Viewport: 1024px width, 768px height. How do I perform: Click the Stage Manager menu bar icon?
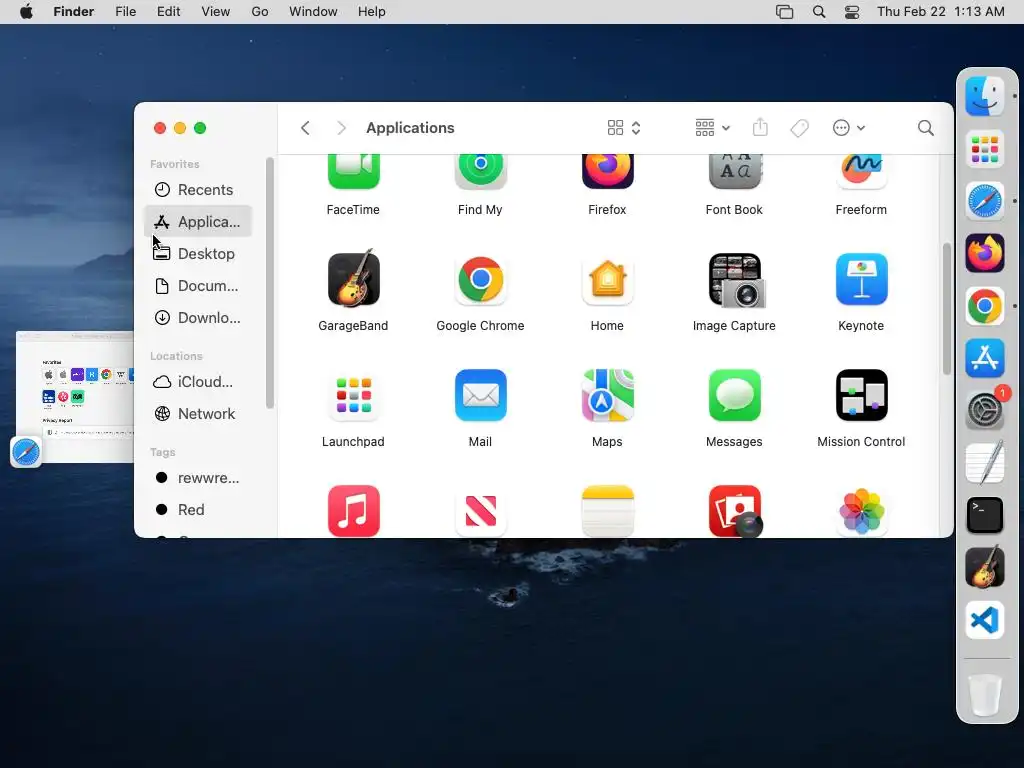(784, 12)
